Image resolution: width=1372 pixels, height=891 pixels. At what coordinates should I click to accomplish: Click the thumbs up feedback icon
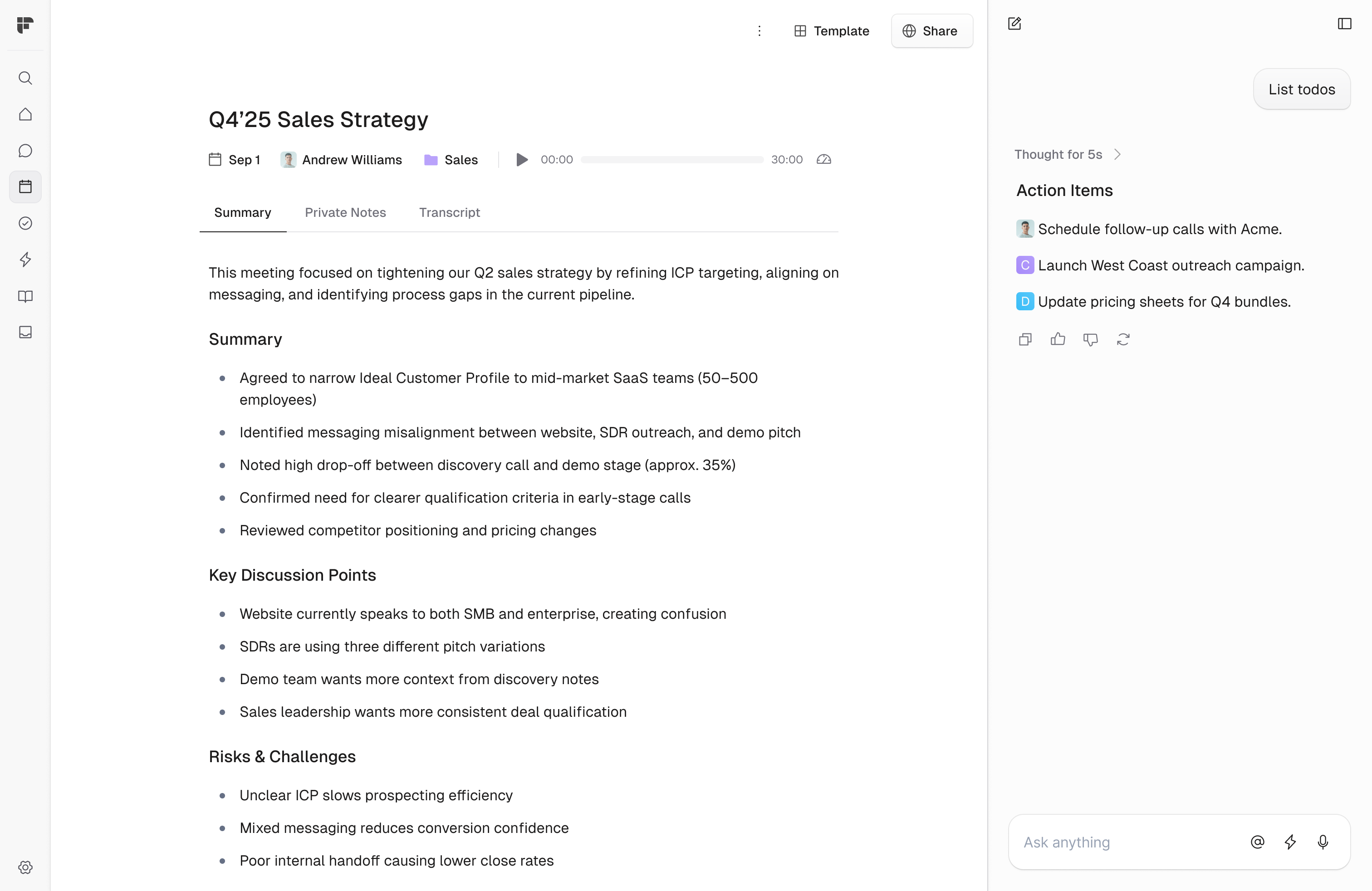click(x=1058, y=339)
